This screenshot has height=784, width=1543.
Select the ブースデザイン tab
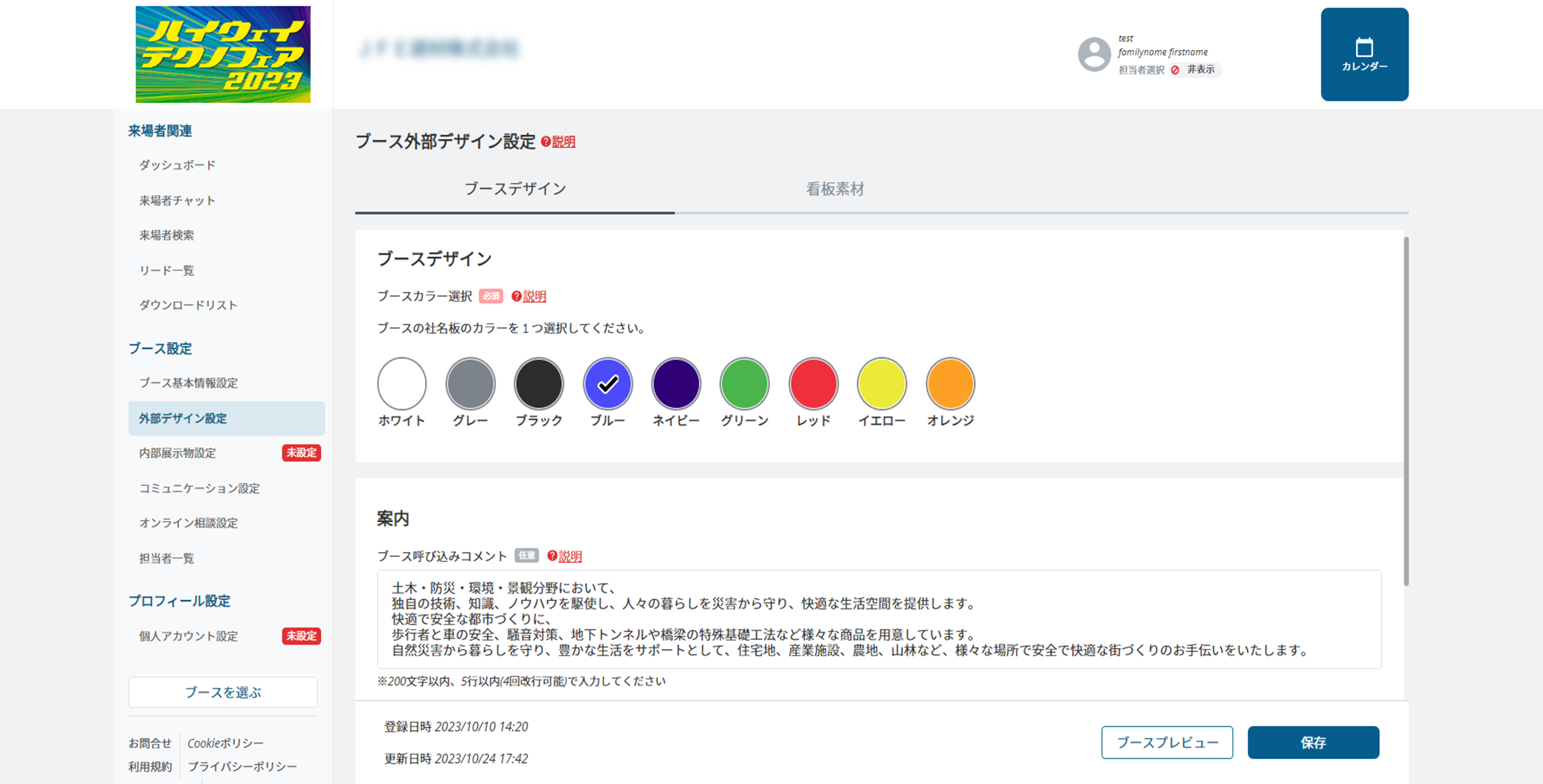pos(515,189)
